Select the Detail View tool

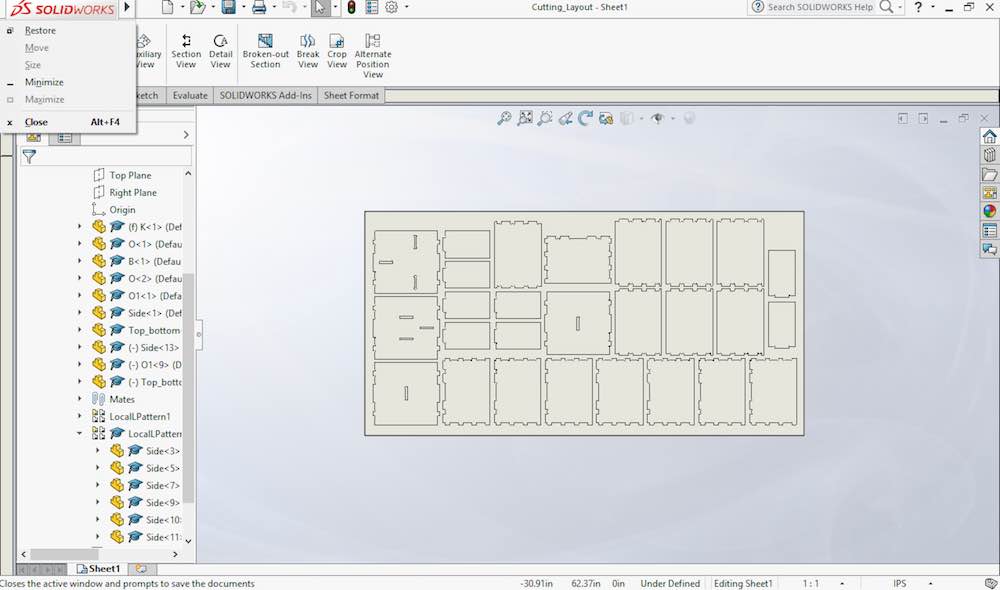(221, 52)
